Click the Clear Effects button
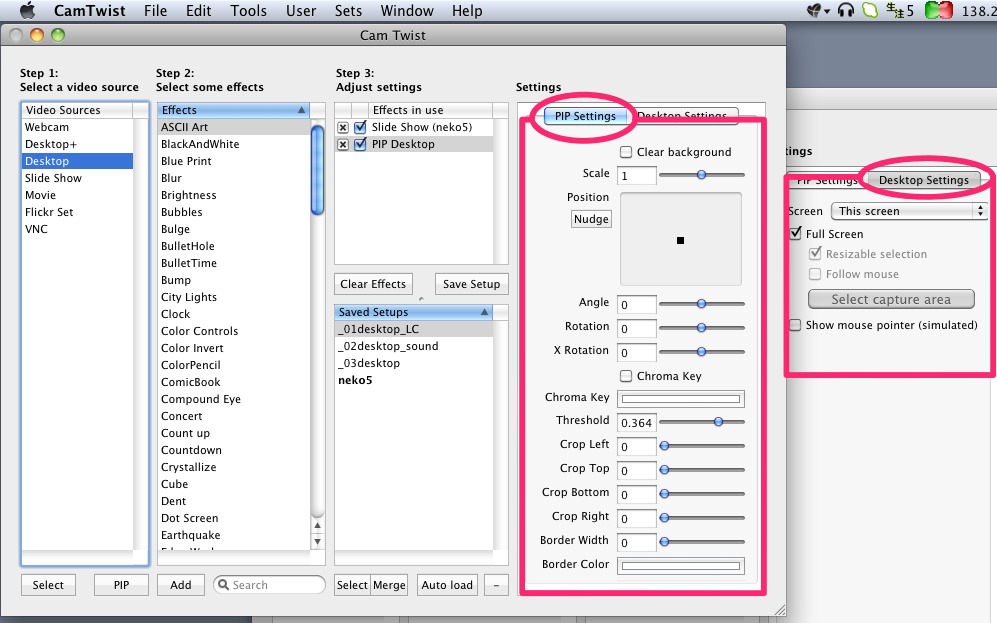The width and height of the screenshot is (997, 623). click(373, 284)
